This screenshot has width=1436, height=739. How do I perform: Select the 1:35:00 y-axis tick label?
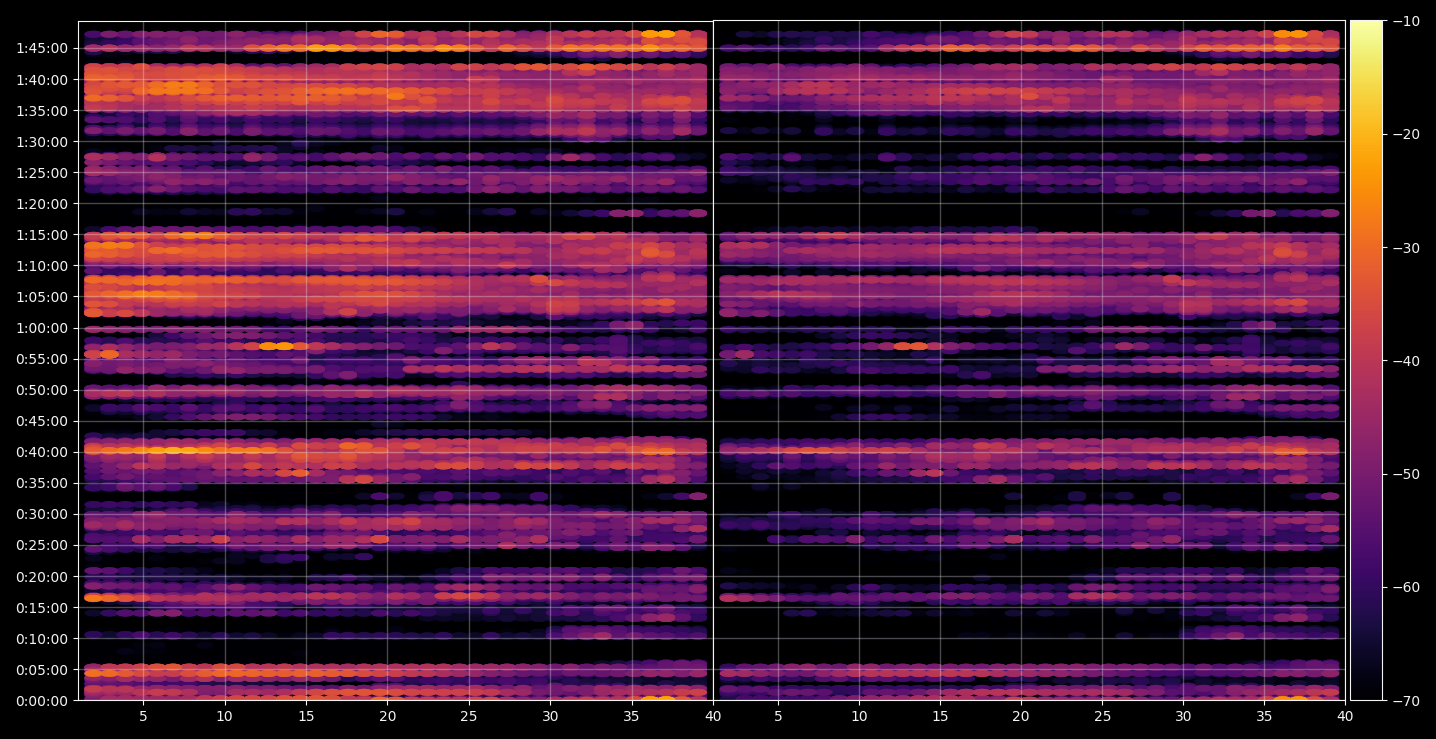tap(42, 111)
